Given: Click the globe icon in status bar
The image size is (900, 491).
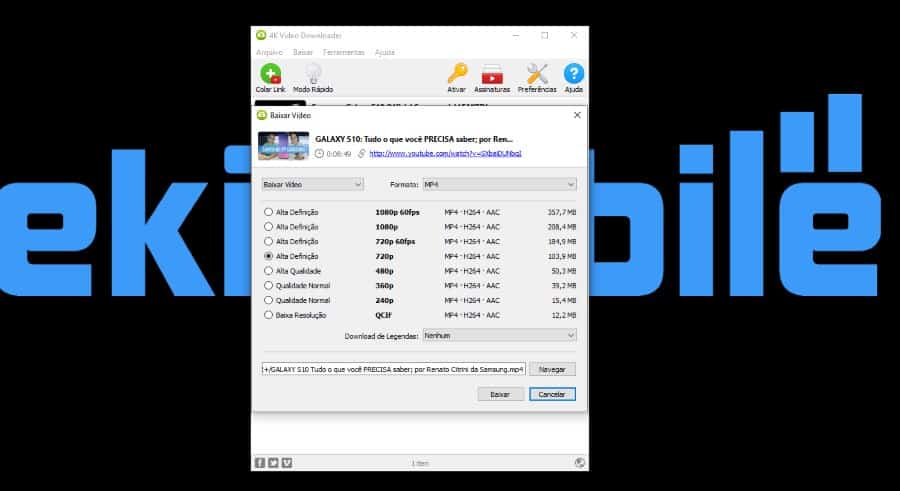Looking at the screenshot, I should click(x=580, y=463).
